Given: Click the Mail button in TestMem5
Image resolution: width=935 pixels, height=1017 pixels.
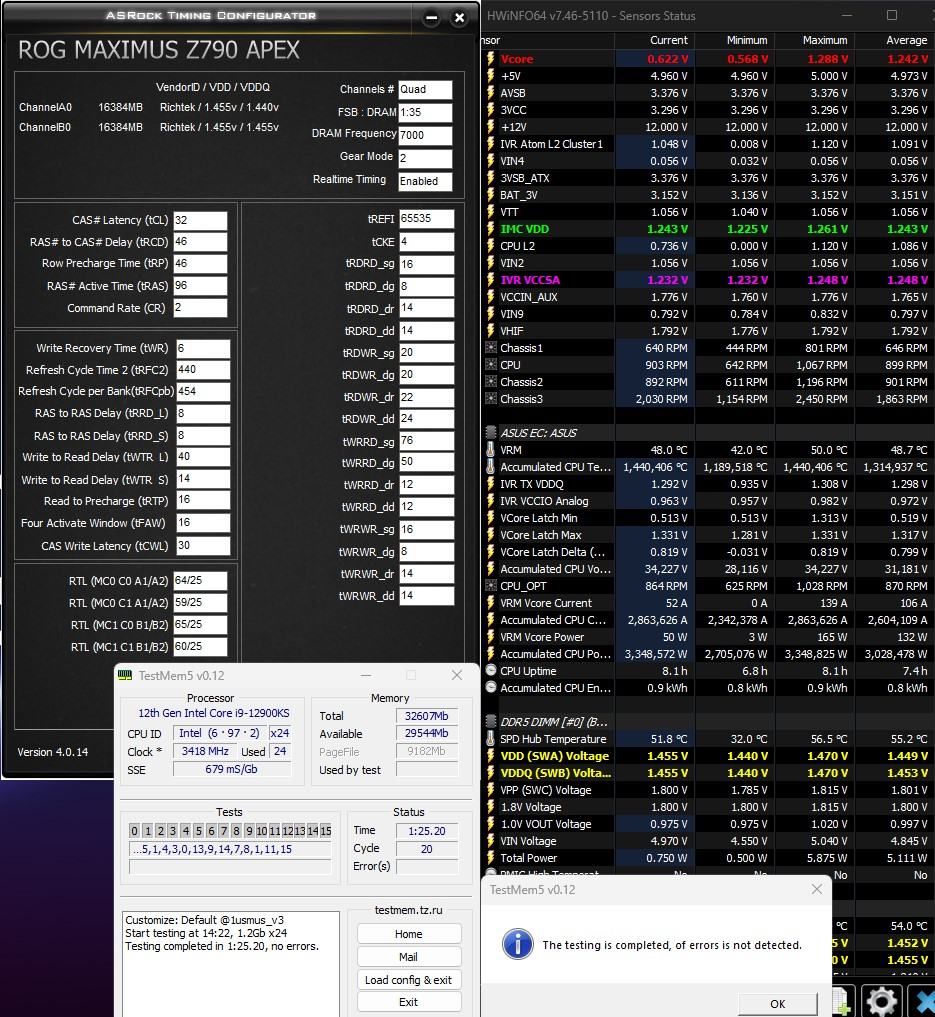Looking at the screenshot, I should [408, 957].
